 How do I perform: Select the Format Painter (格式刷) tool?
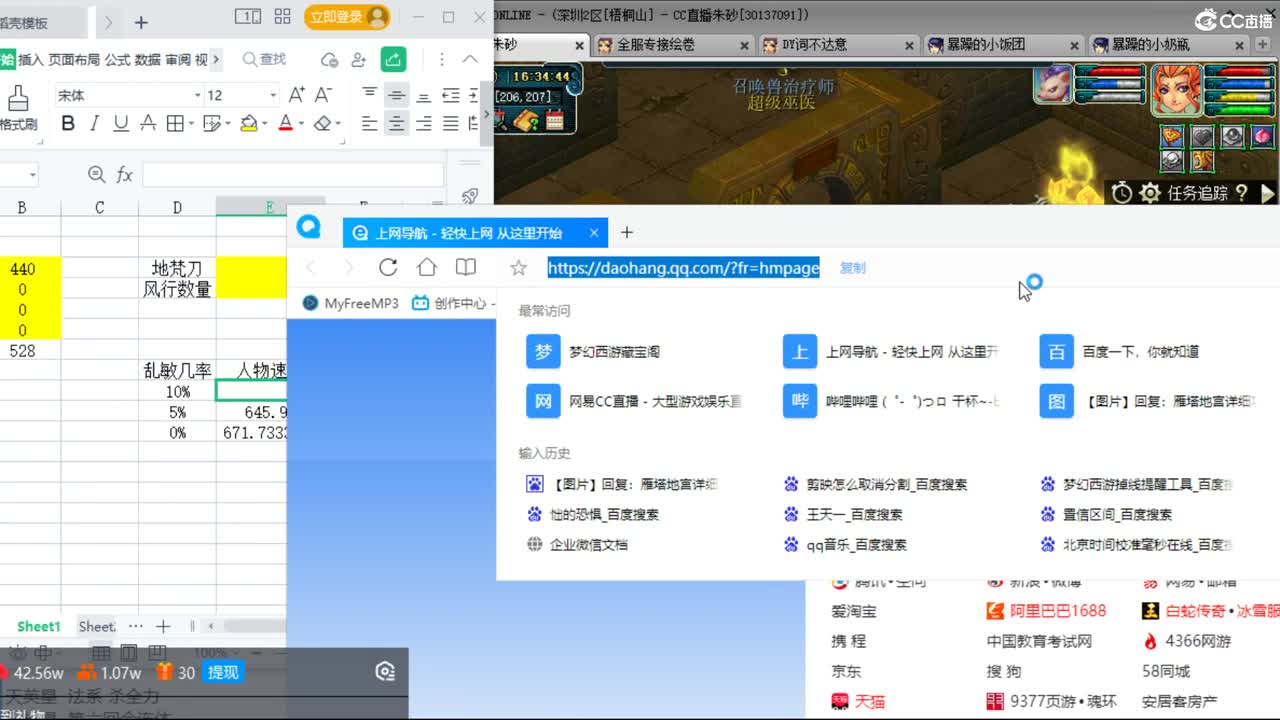18,105
